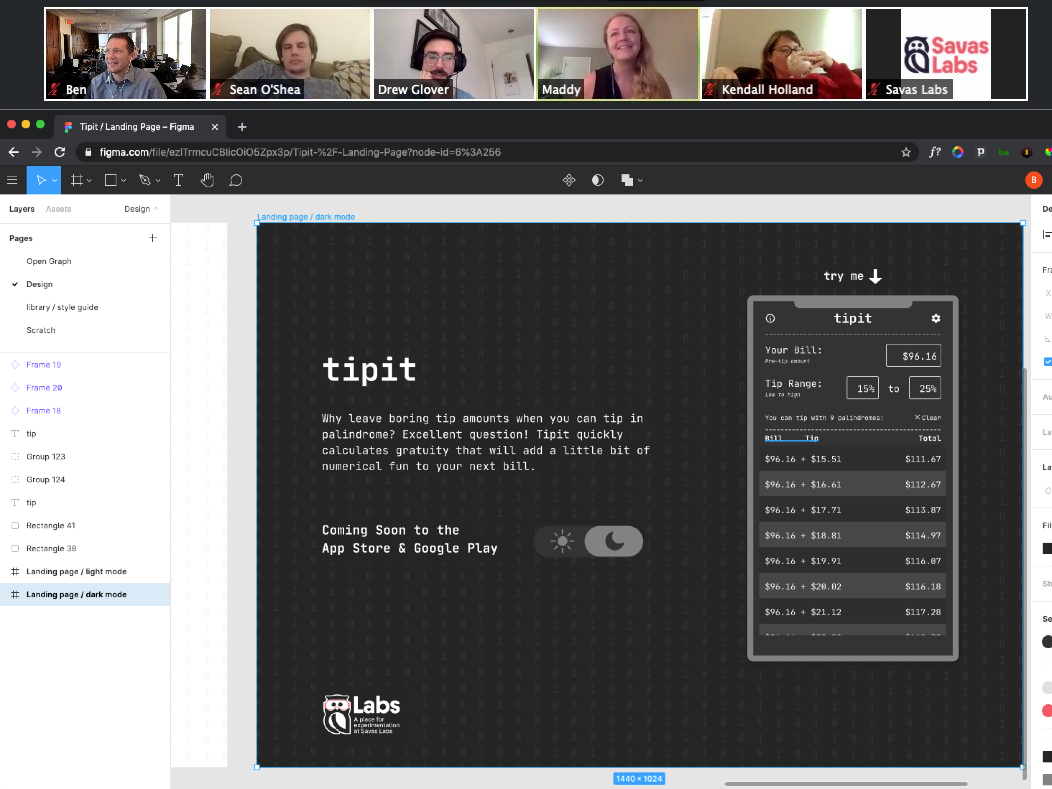Select the Frame tool
This screenshot has width=1052, height=789.
pos(76,180)
